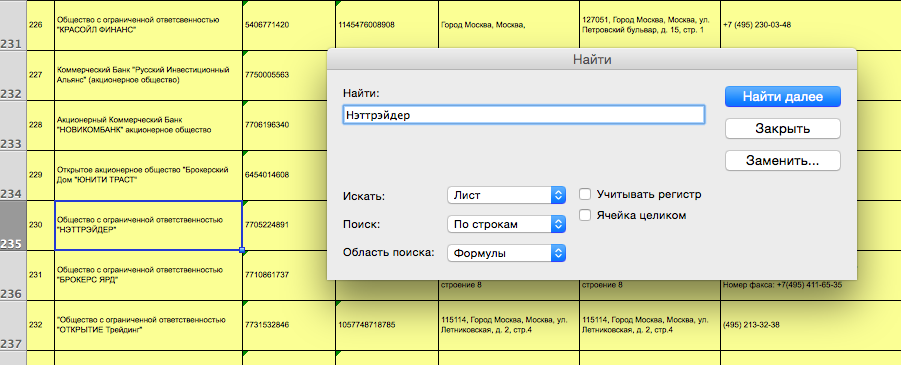Image resolution: width=901 pixels, height=365 pixels.
Task: Select sequence number cell 230
Action: (x=40, y=226)
